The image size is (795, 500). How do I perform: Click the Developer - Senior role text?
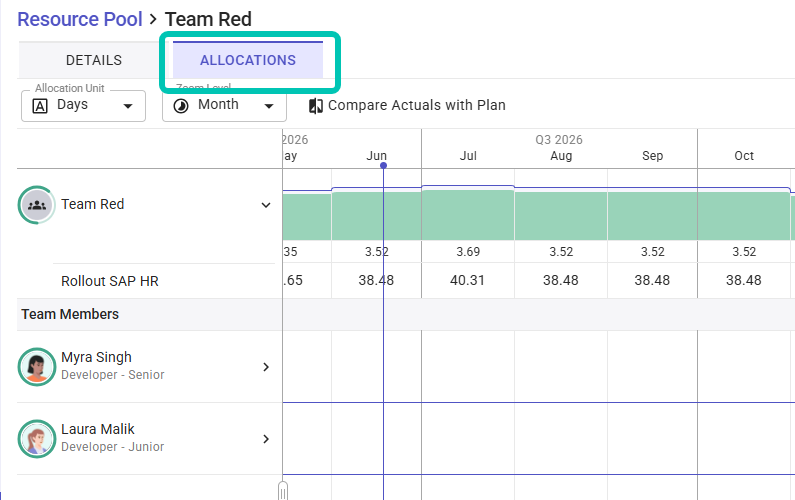[x=113, y=375]
